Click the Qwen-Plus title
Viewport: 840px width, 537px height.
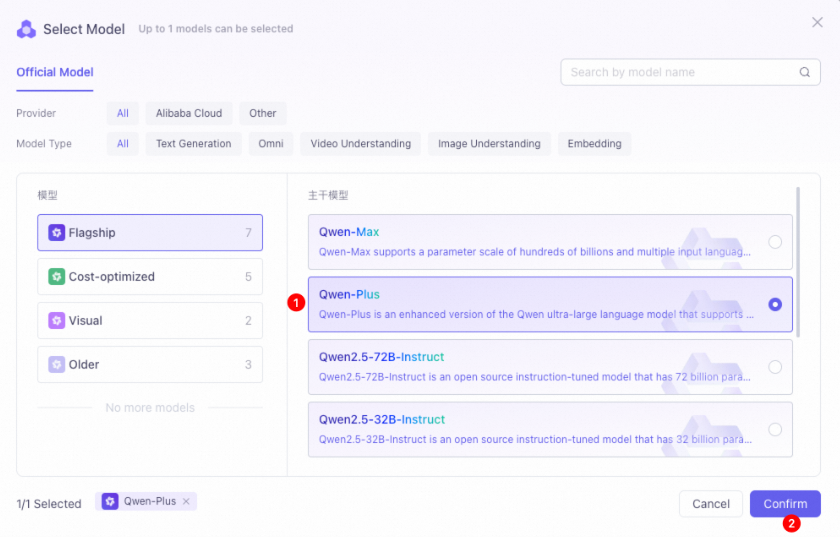(349, 295)
